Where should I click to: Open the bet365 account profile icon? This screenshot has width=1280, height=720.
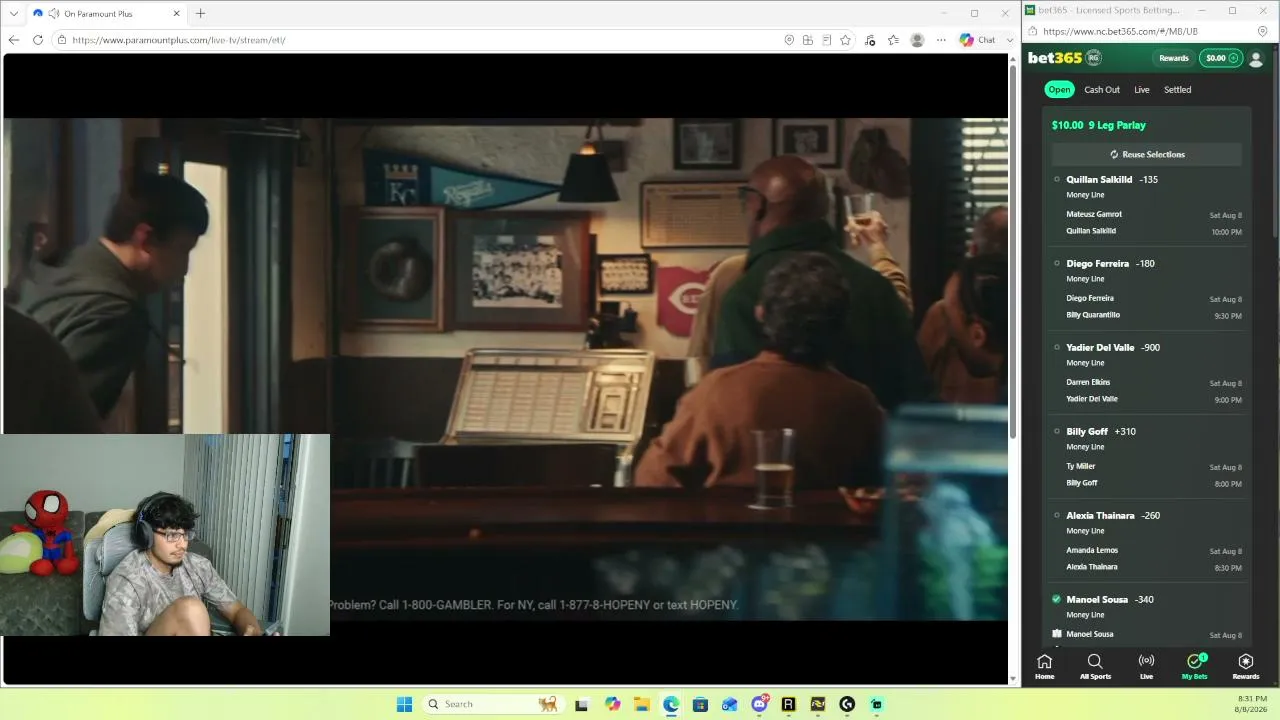1257,59
